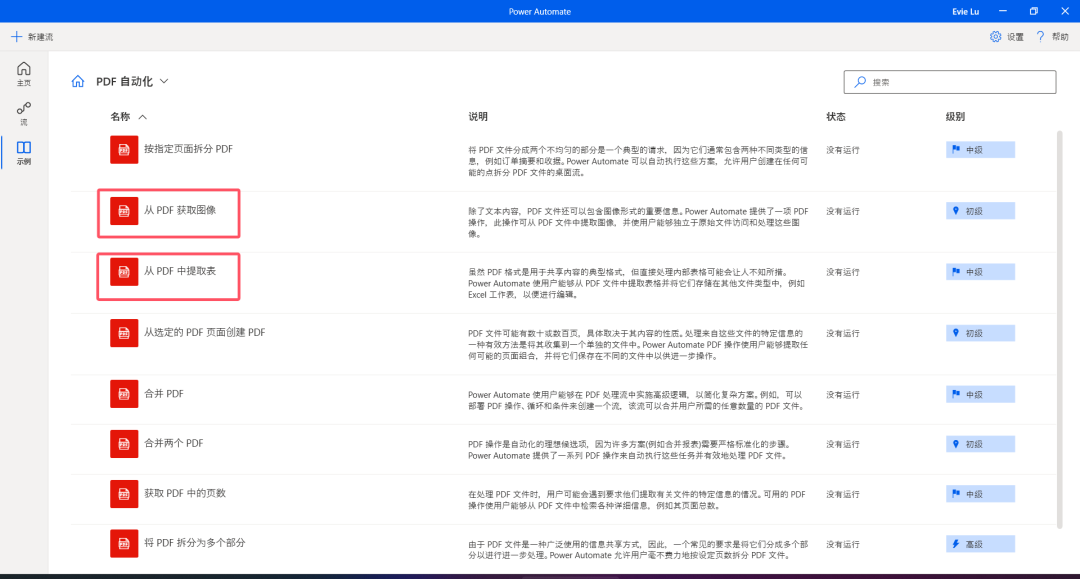Click the 状态 column header
The height and width of the screenshot is (579, 1080).
pos(835,117)
